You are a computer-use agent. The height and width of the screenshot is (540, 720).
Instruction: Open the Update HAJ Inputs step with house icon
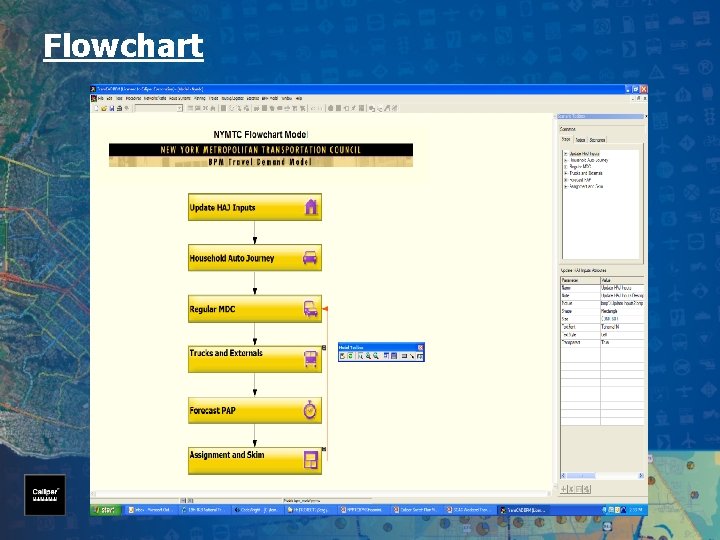(x=255, y=207)
